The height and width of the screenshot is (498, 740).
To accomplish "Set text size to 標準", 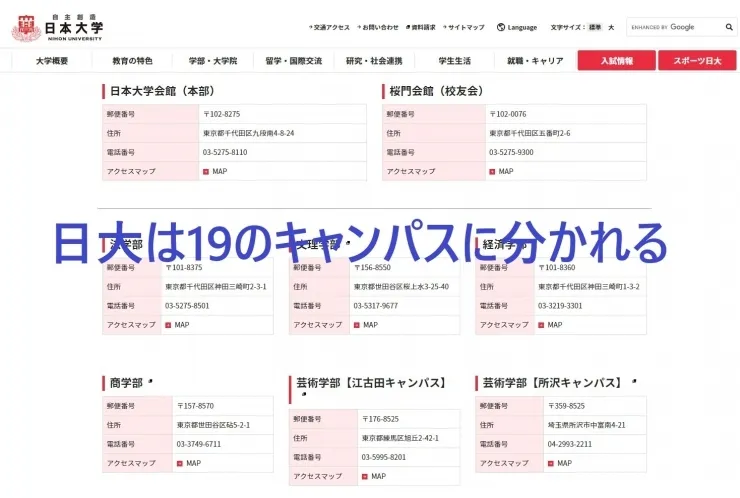I will (595, 27).
